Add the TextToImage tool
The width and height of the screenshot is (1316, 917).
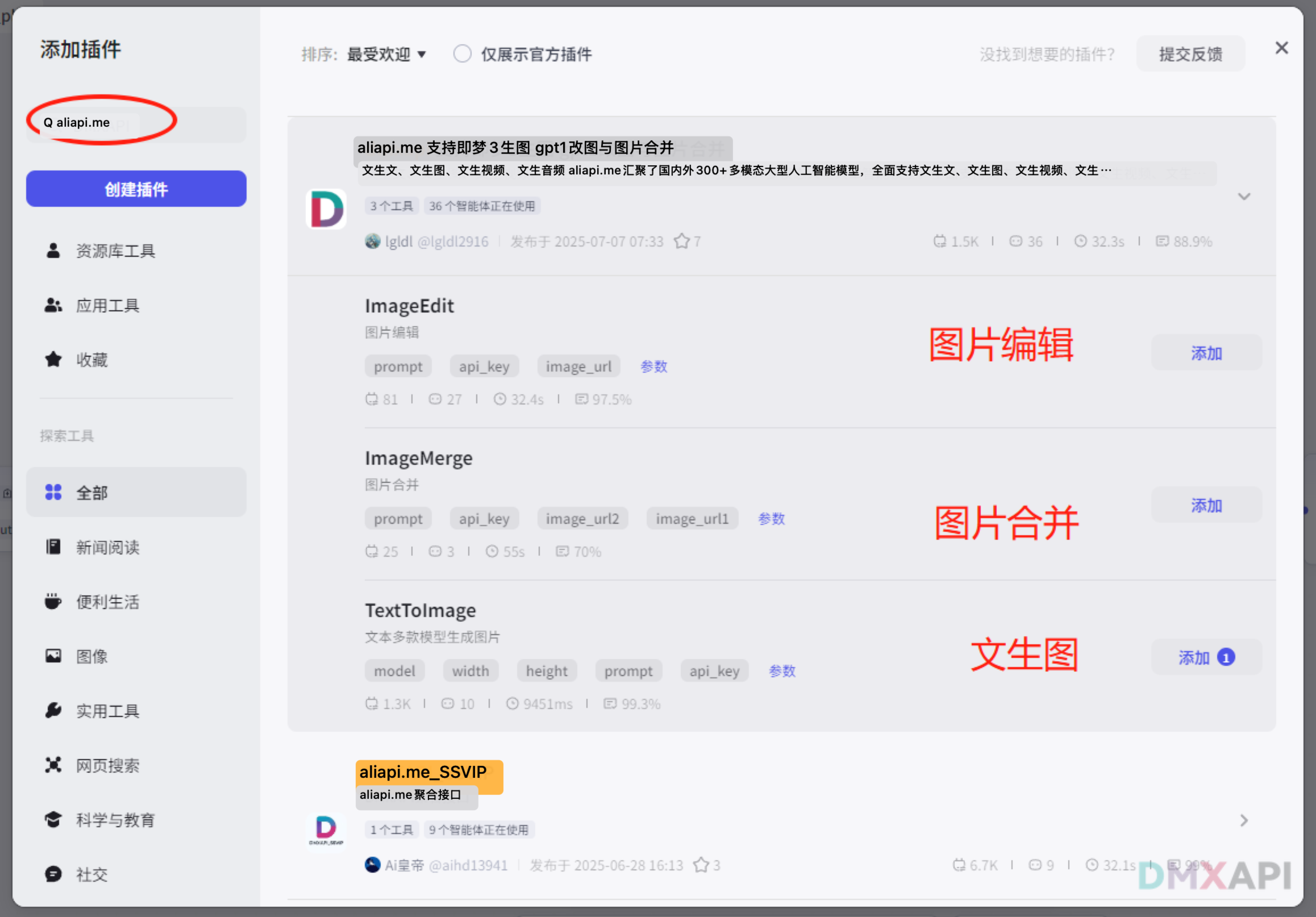coord(1207,657)
